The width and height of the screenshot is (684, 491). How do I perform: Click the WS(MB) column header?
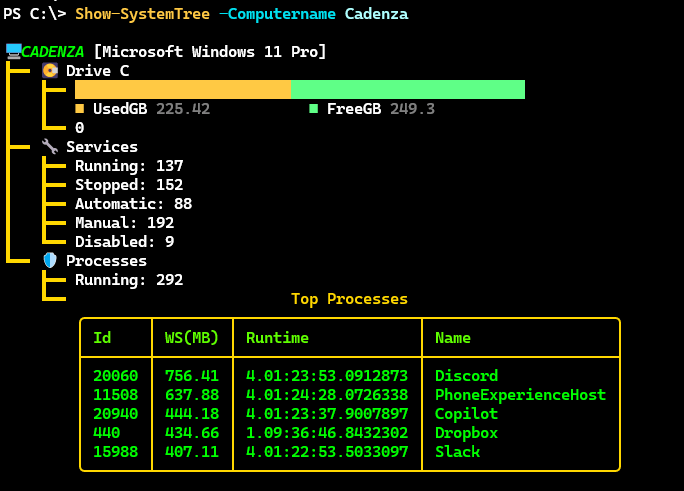(x=192, y=338)
